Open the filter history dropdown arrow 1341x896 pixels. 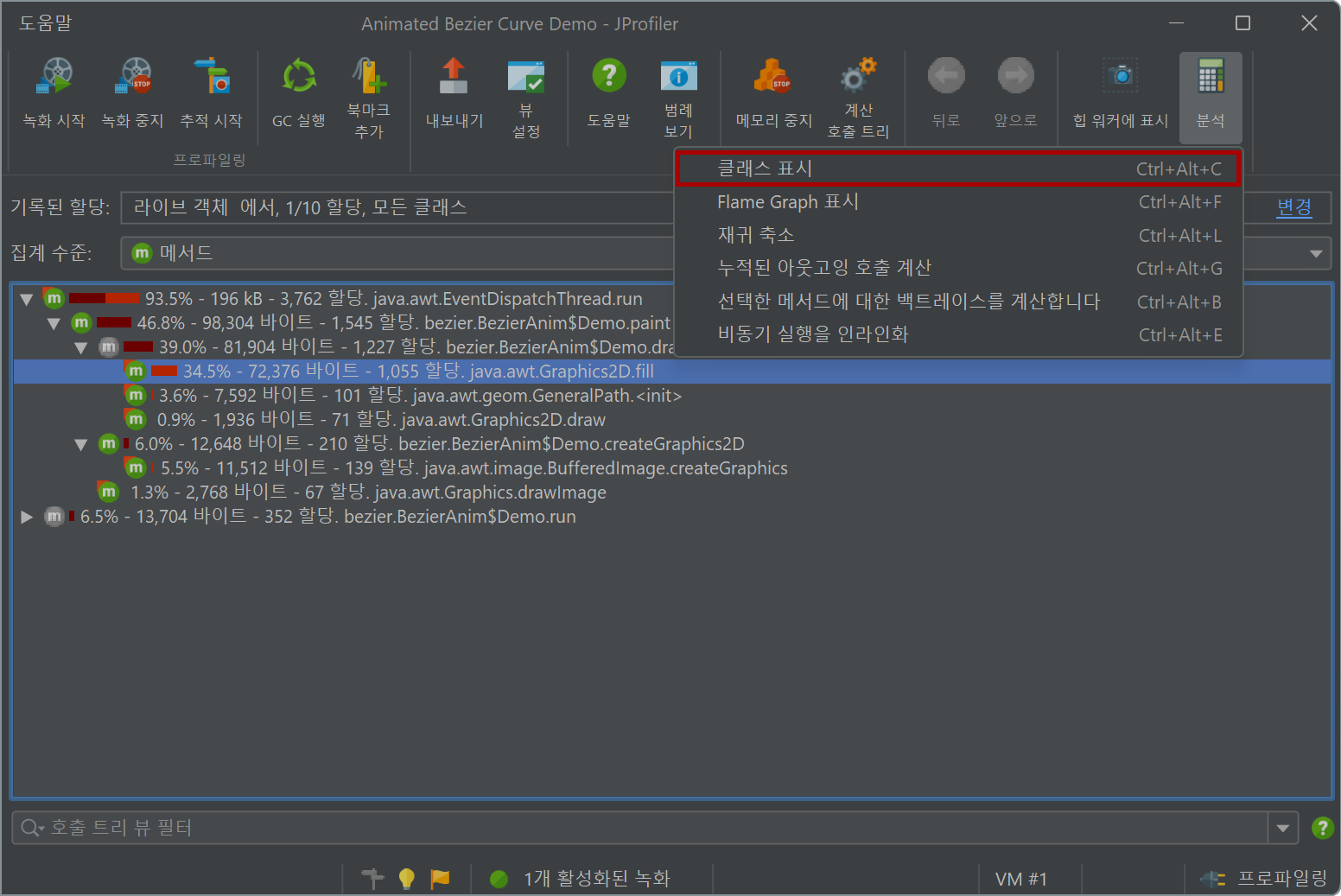(x=1283, y=828)
